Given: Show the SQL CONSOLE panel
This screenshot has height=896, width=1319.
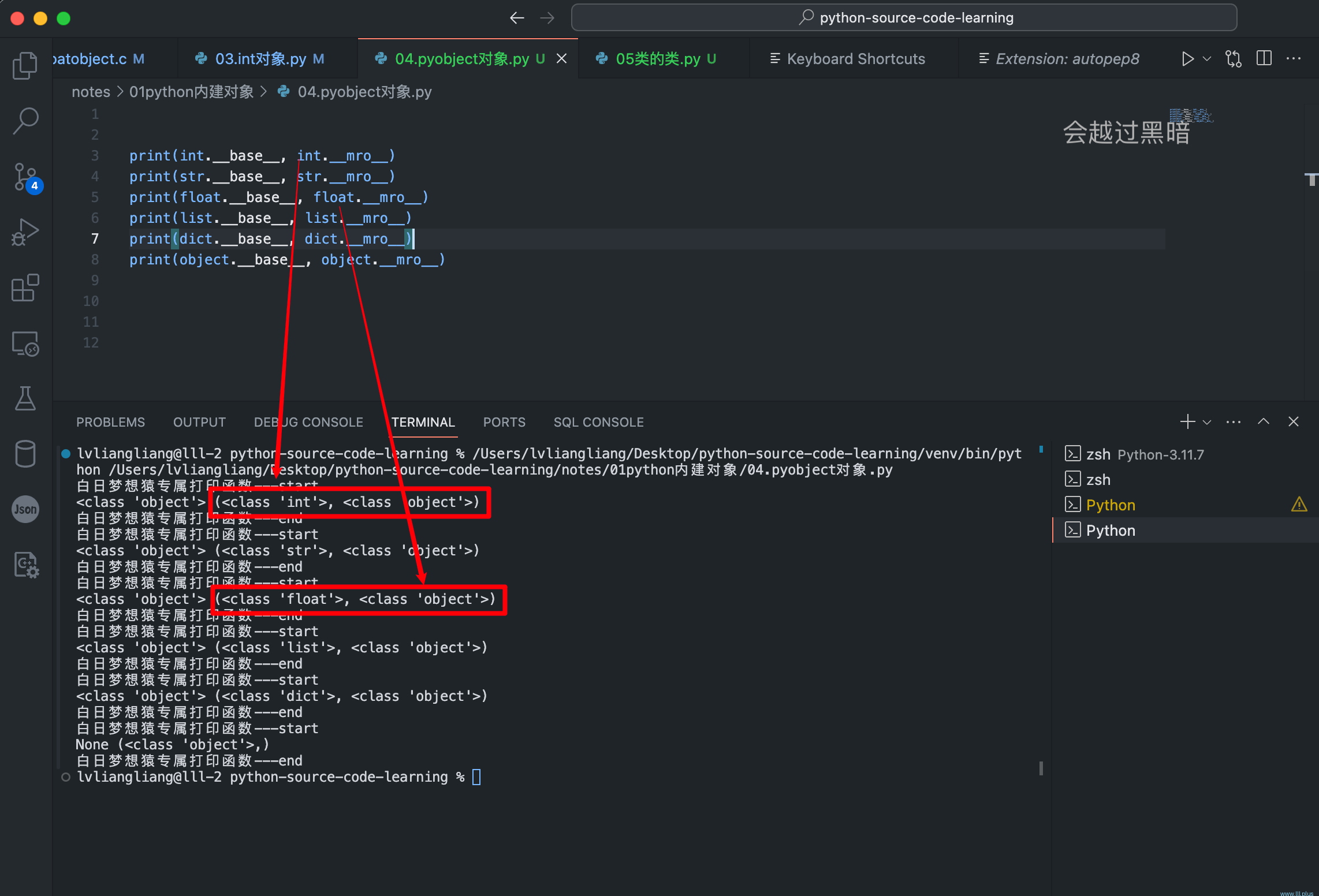Looking at the screenshot, I should [x=598, y=422].
